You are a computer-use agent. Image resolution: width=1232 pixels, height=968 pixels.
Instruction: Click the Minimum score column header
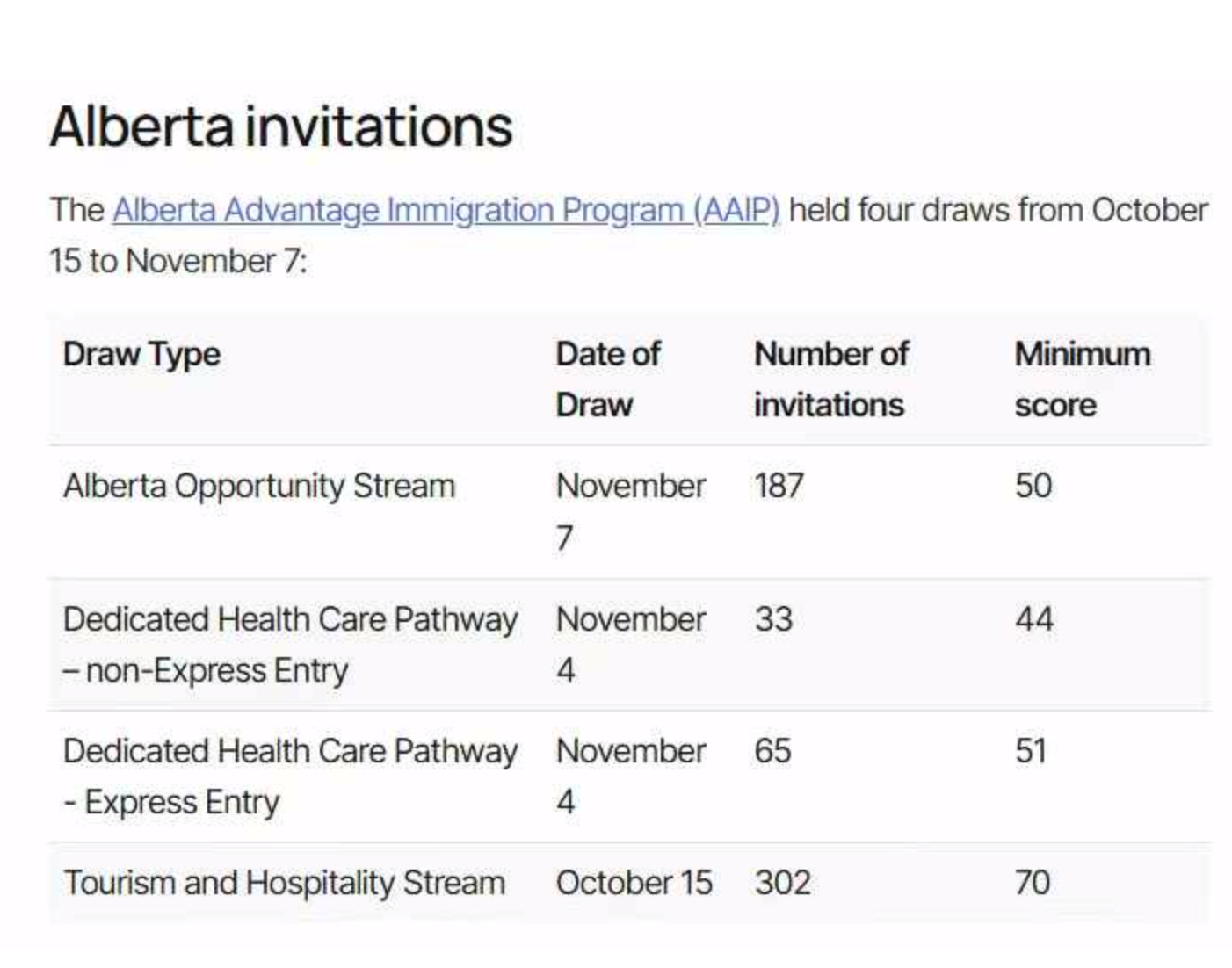pos(1083,379)
